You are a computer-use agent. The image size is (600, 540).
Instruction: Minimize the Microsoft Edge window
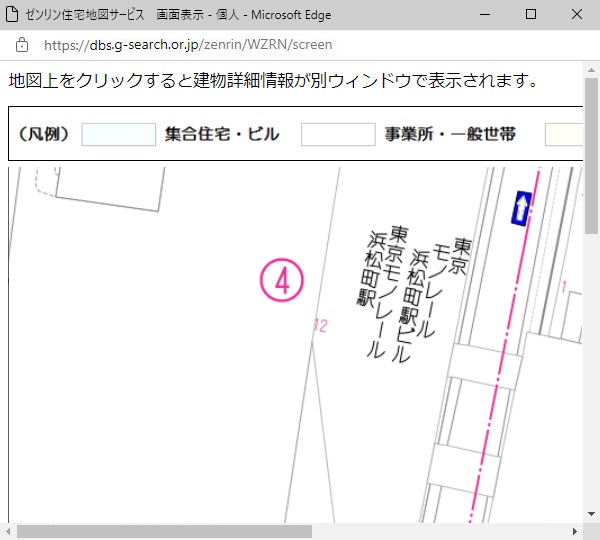485,15
